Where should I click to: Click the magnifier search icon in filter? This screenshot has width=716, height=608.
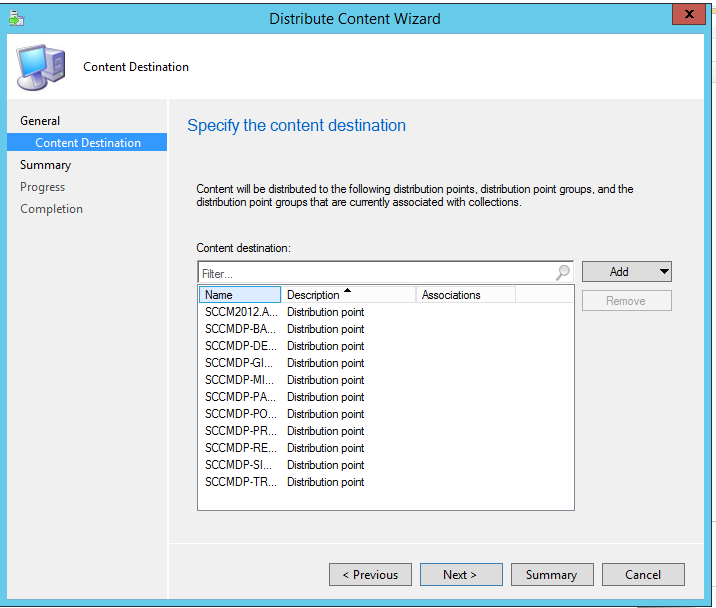[x=563, y=272]
